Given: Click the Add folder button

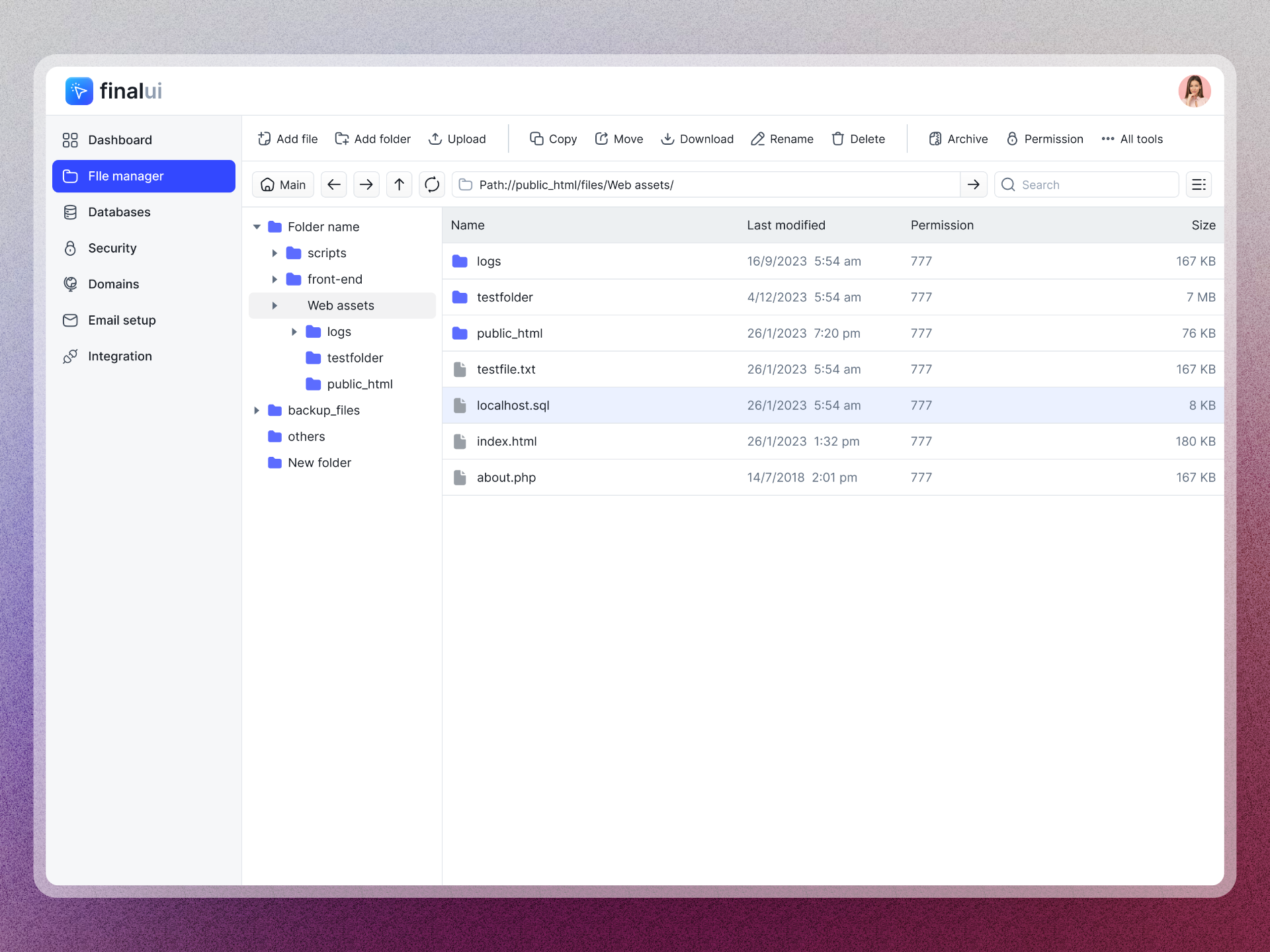Looking at the screenshot, I should click(372, 139).
